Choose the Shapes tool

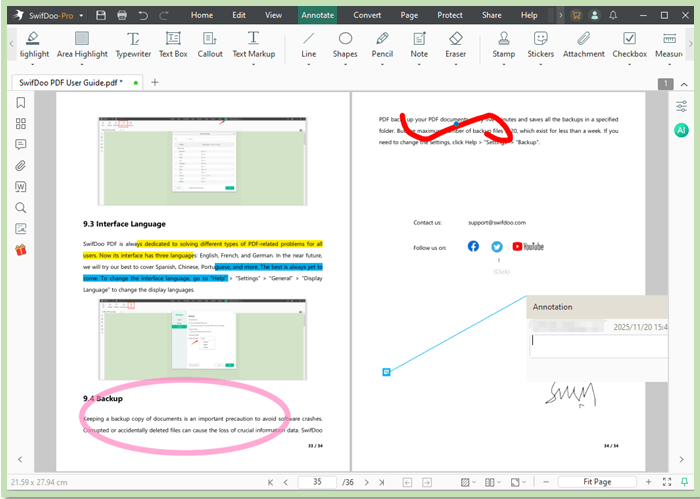[x=345, y=45]
